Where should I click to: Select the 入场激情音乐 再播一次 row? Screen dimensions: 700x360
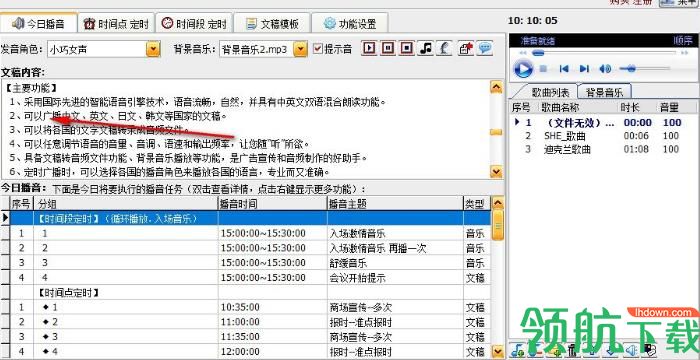[250, 248]
